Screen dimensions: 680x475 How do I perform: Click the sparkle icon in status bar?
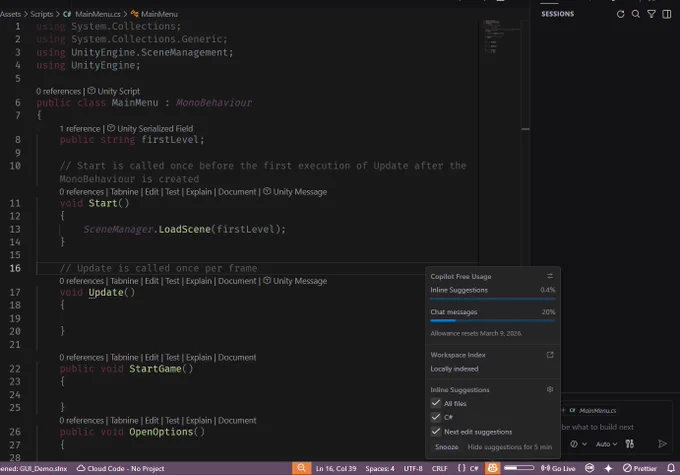click(x=608, y=468)
